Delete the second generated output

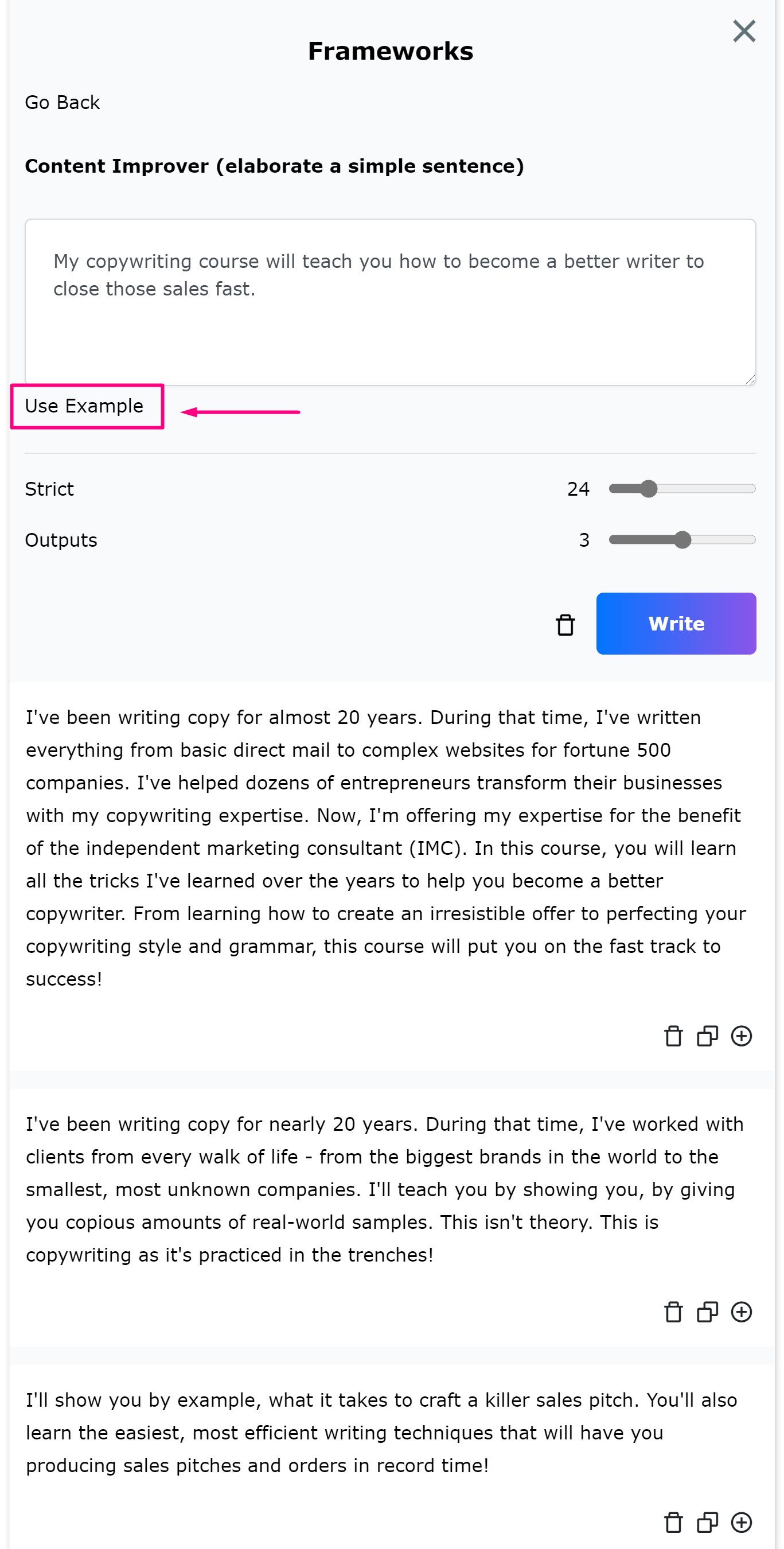click(x=673, y=1312)
